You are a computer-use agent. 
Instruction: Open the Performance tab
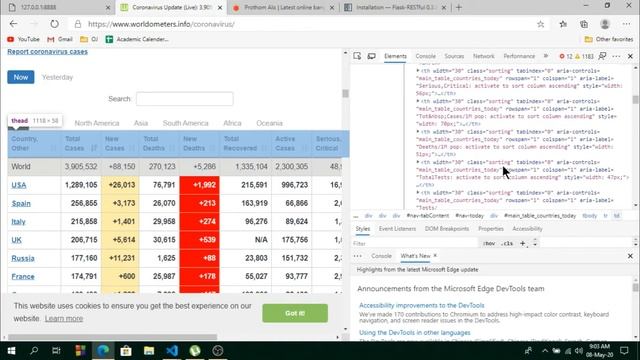click(519, 56)
